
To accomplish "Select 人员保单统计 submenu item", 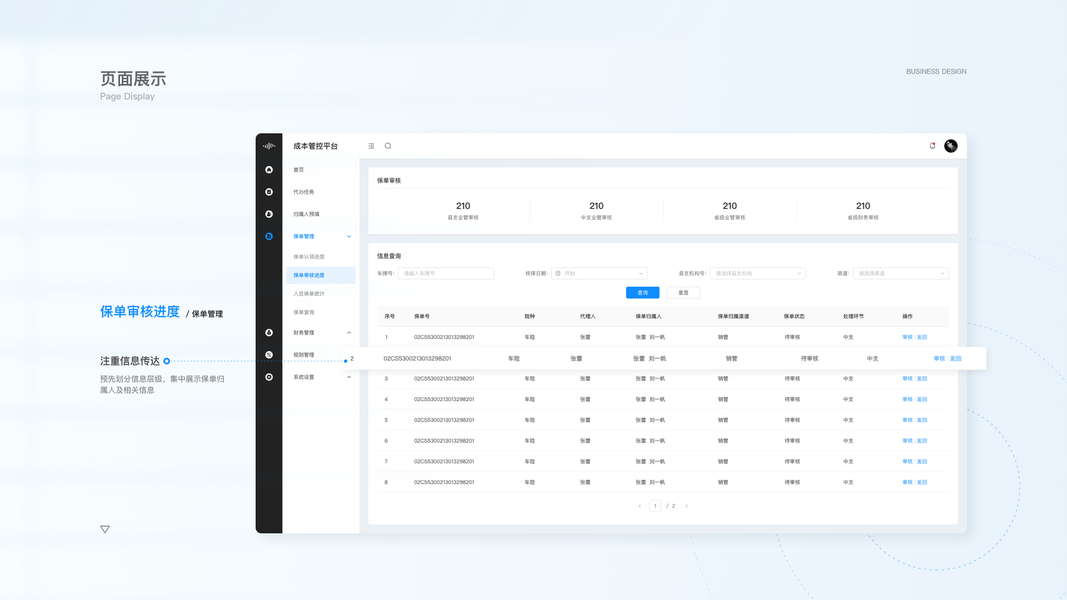I will click(309, 294).
